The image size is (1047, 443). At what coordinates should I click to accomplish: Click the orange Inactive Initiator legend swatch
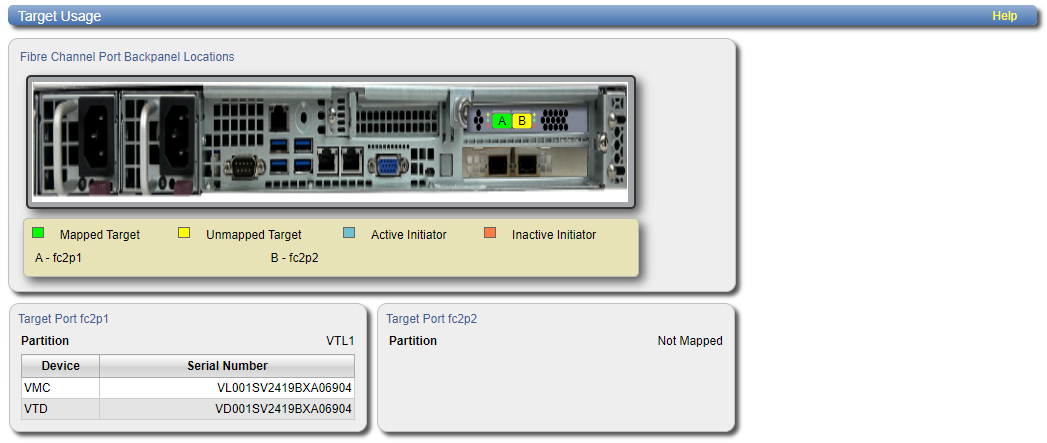click(x=490, y=234)
